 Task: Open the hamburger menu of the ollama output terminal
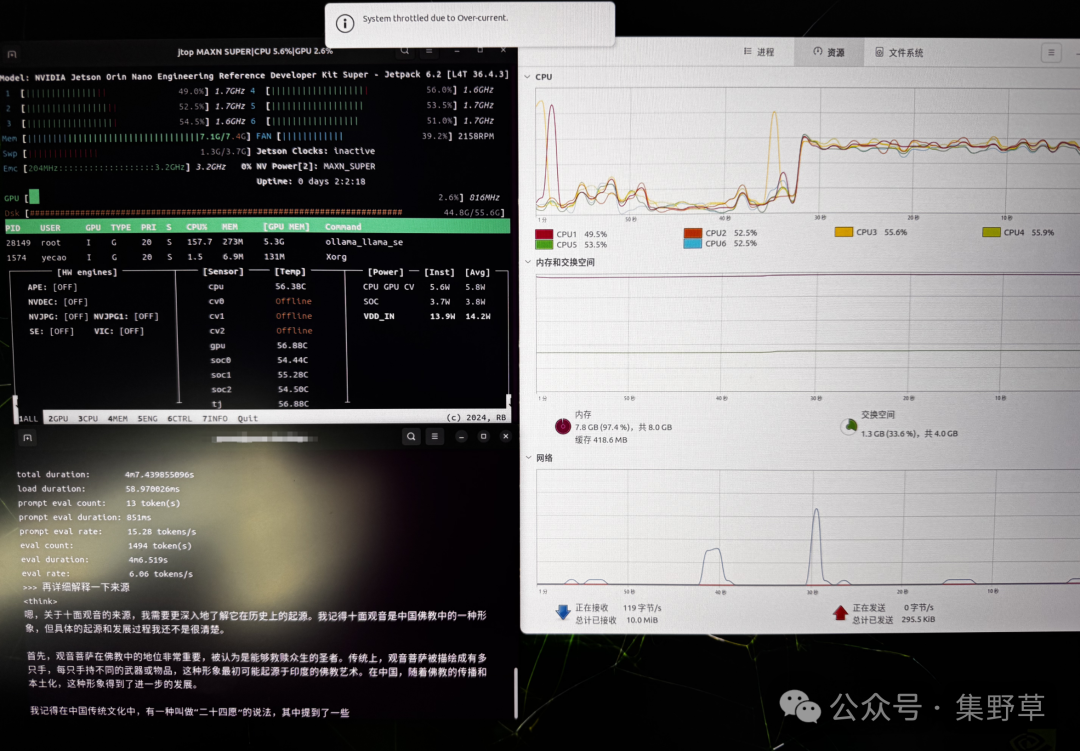[435, 436]
